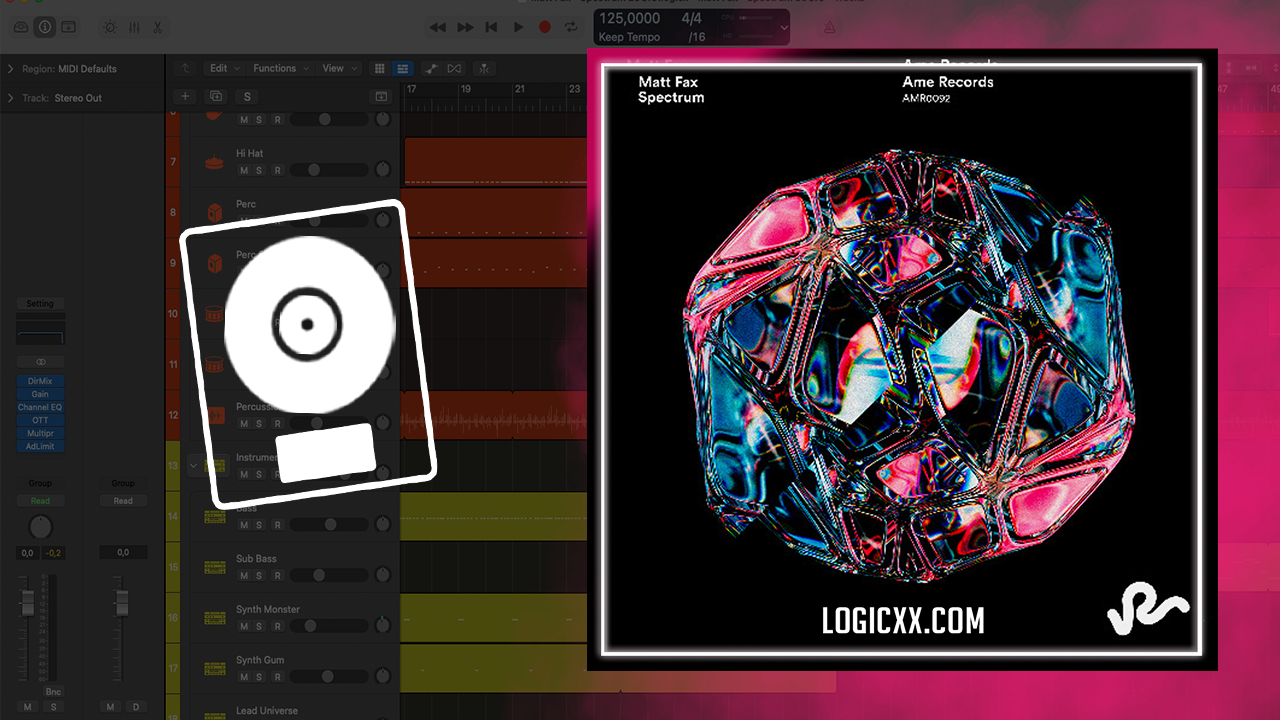Open the DirMix plug-in slot
1280x720 pixels.
tap(40, 381)
